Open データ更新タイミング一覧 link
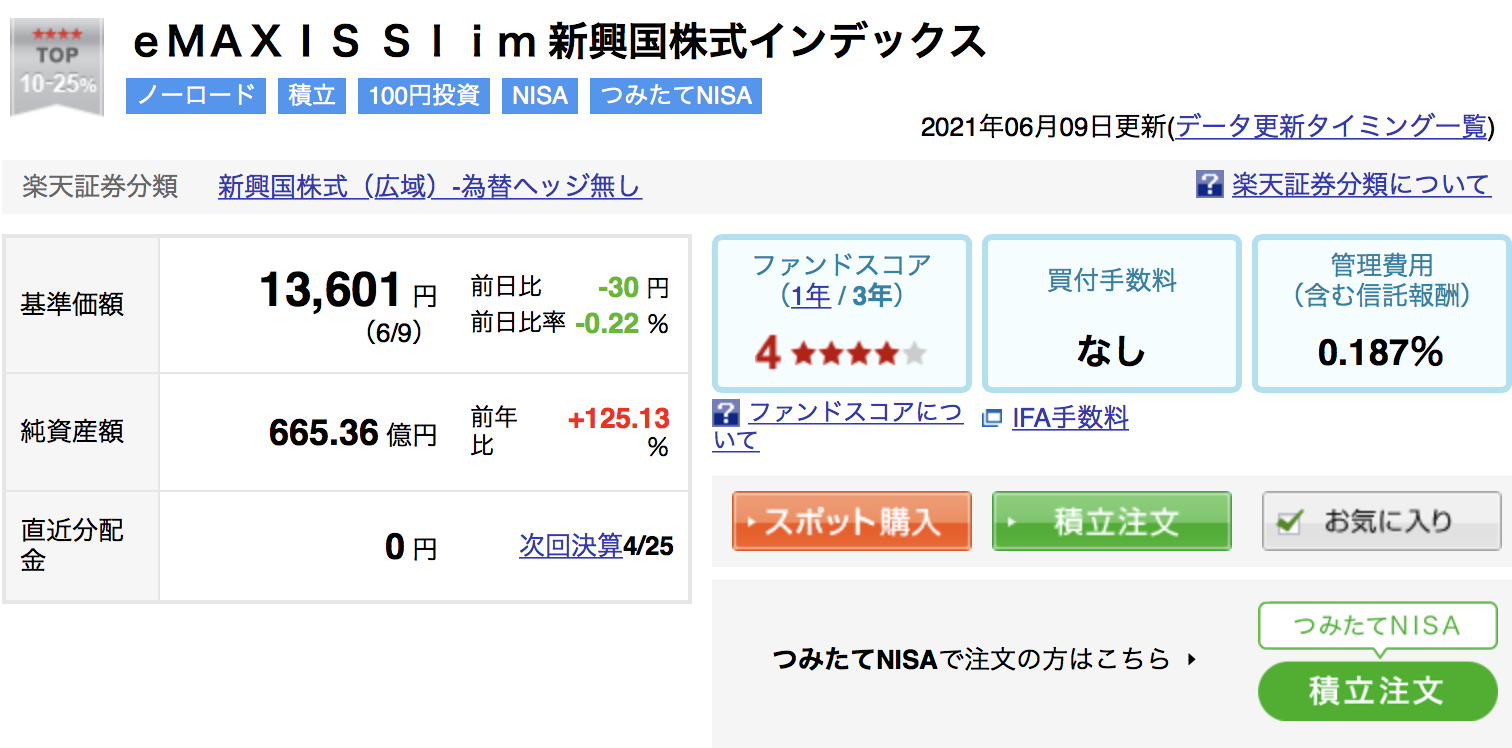 [x=1332, y=127]
